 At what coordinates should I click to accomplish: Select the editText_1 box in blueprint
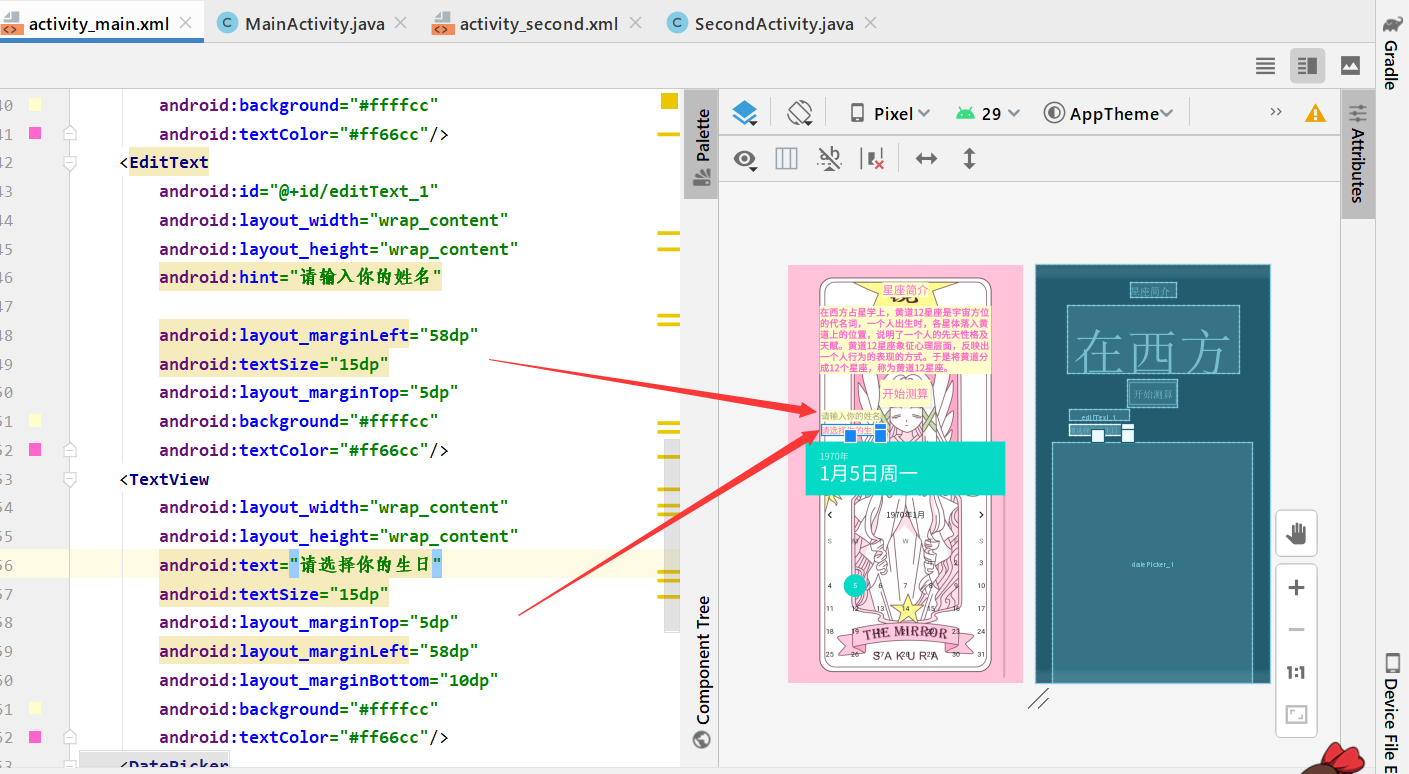point(1099,416)
